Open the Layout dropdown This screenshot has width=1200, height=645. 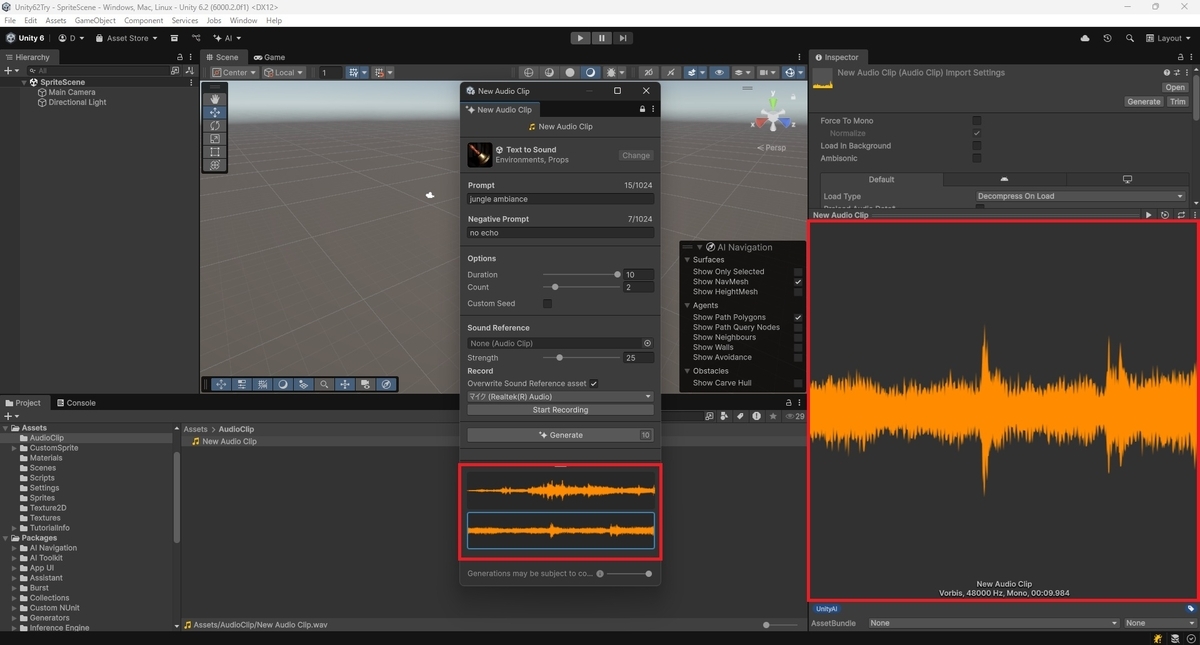tap(1170, 38)
